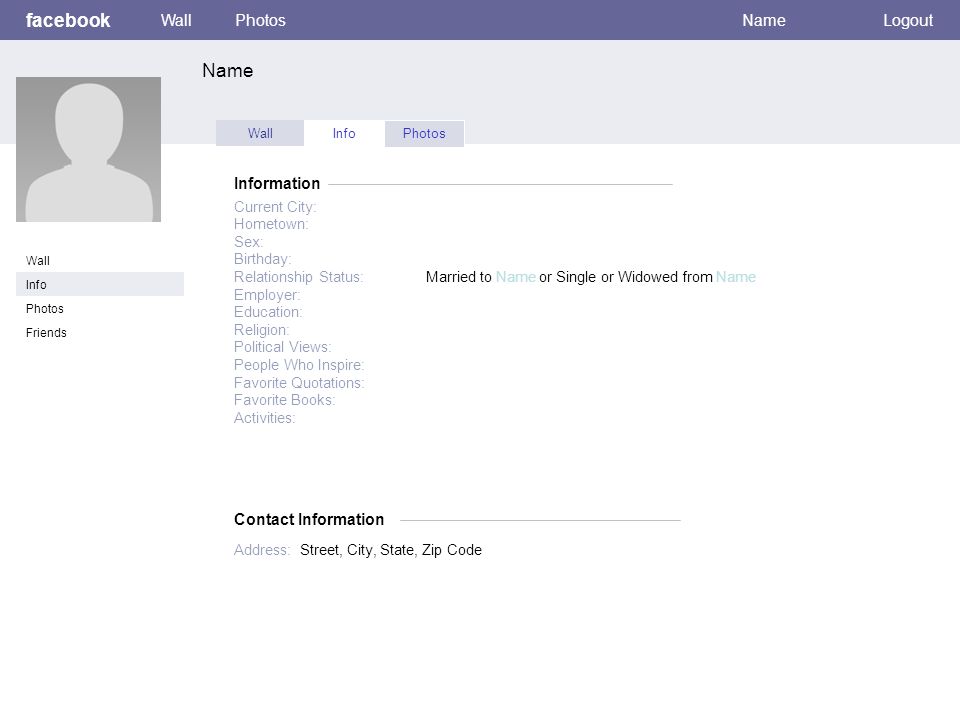Click the 'Activities:' label

[264, 418]
